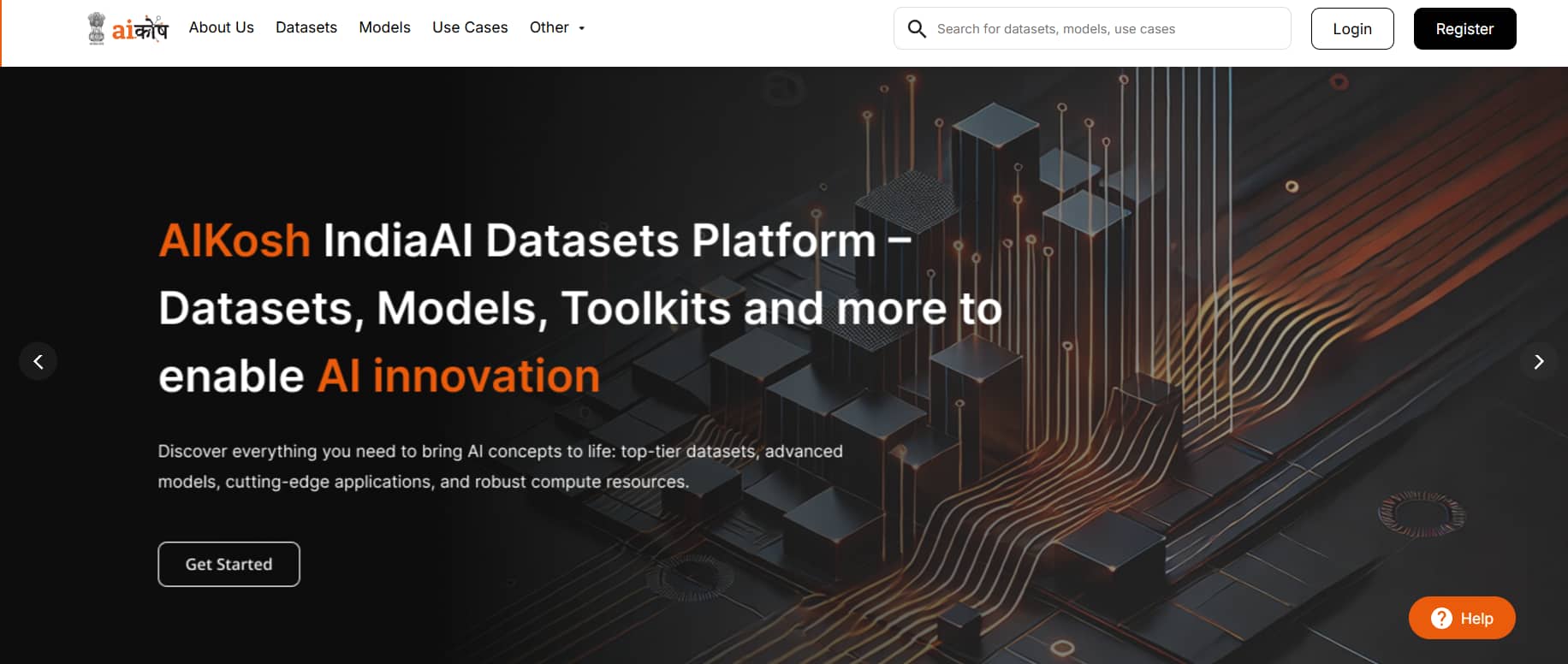Click the Register button
The image size is (1568, 664).
point(1464,28)
